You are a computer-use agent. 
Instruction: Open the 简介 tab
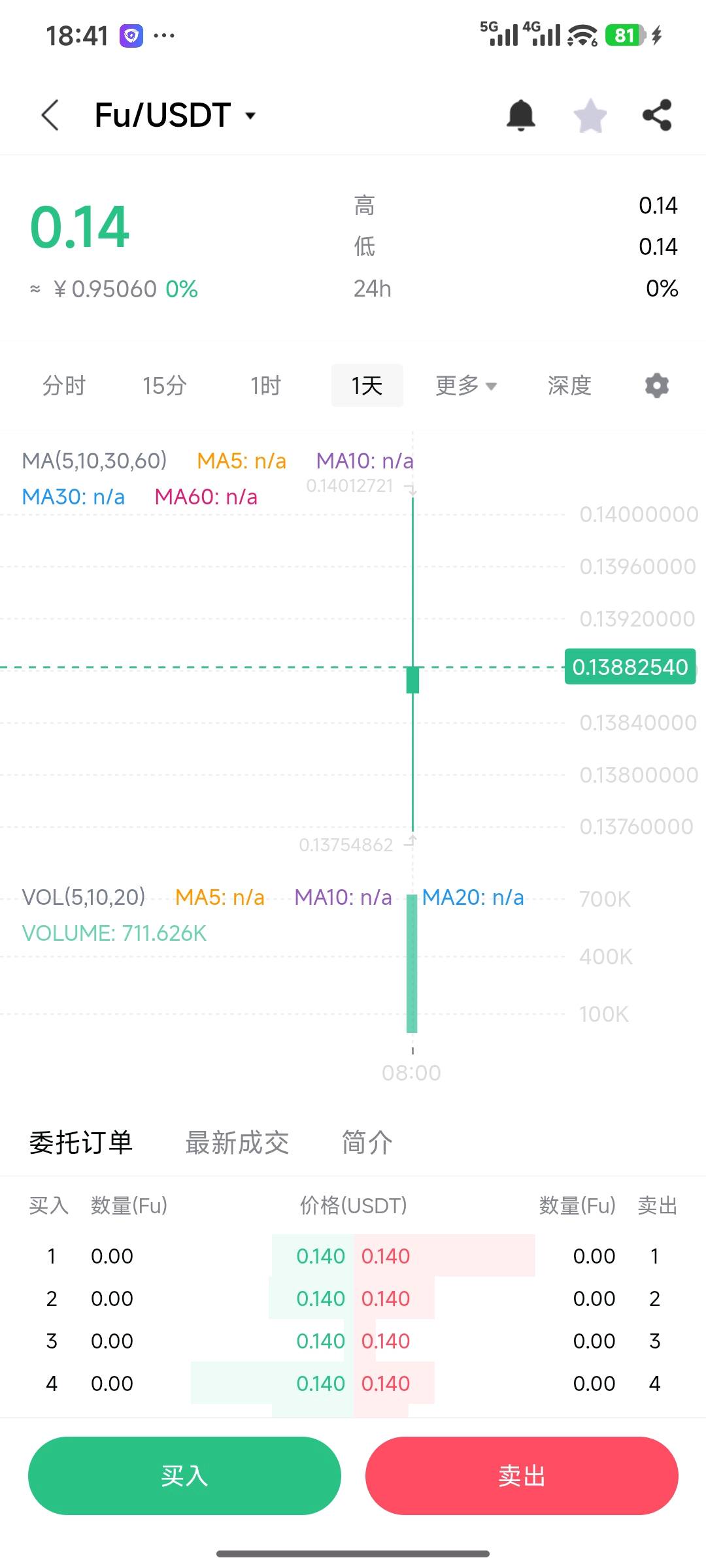point(367,1143)
